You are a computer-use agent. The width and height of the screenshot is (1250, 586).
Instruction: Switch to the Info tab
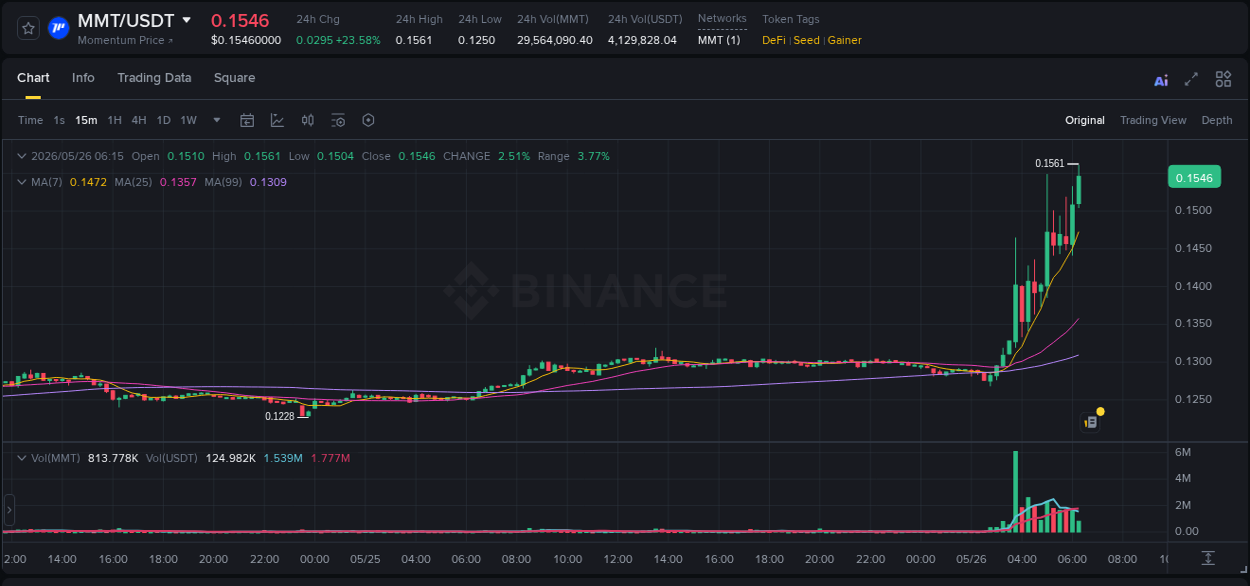(83, 78)
